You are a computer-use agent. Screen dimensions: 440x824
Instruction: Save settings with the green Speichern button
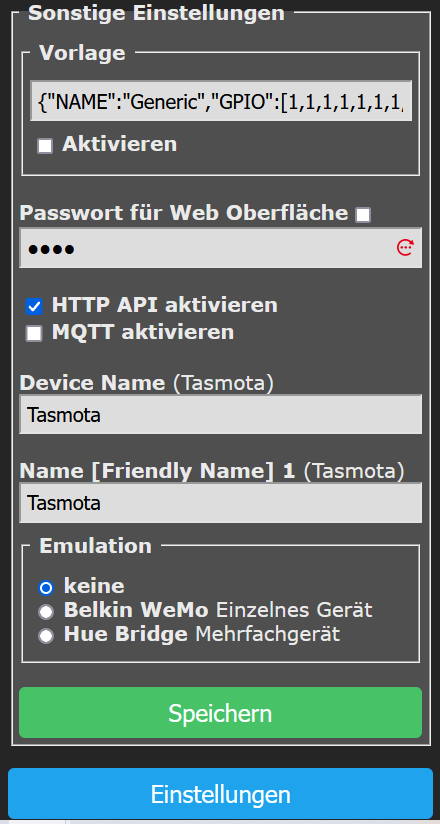(221, 713)
